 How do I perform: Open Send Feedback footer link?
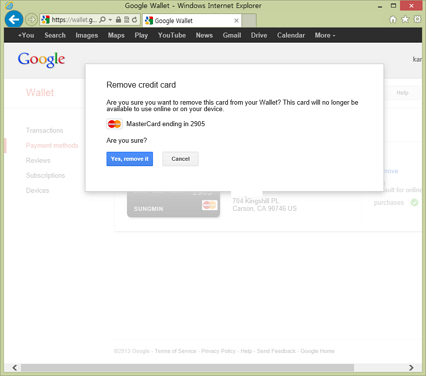click(276, 351)
